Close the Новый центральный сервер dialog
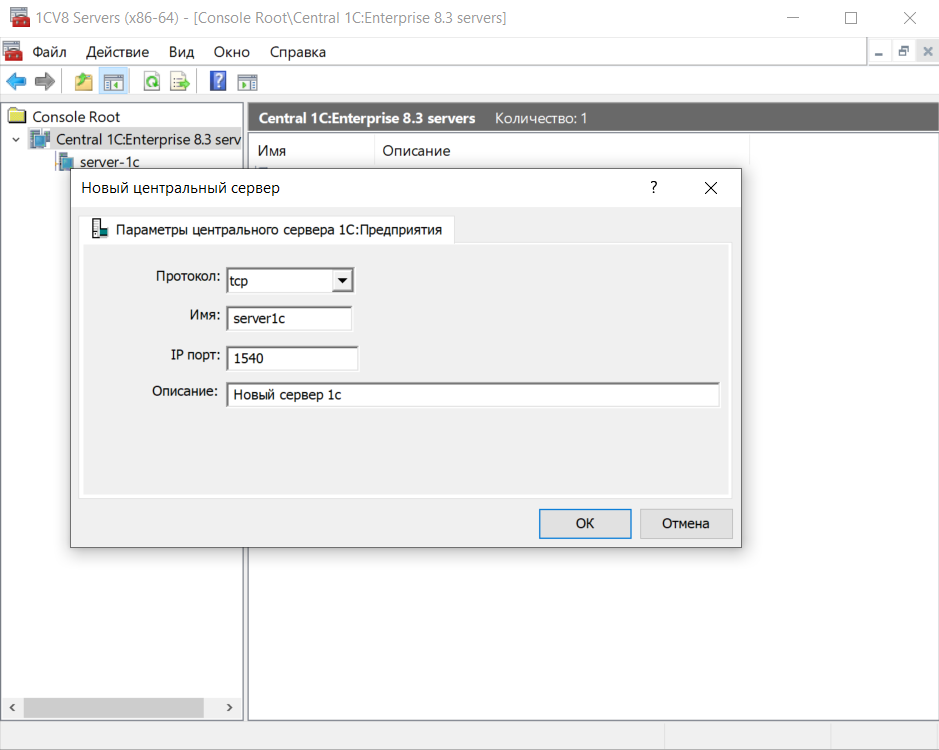Image resolution: width=939 pixels, height=750 pixels. pos(711,188)
